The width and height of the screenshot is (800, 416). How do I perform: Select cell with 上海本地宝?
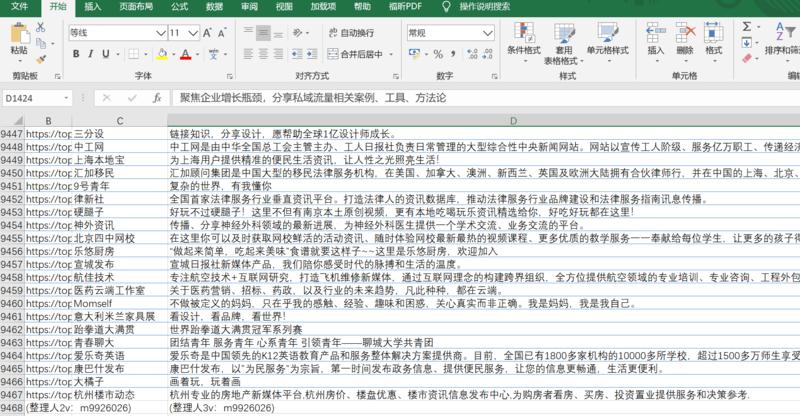point(119,160)
